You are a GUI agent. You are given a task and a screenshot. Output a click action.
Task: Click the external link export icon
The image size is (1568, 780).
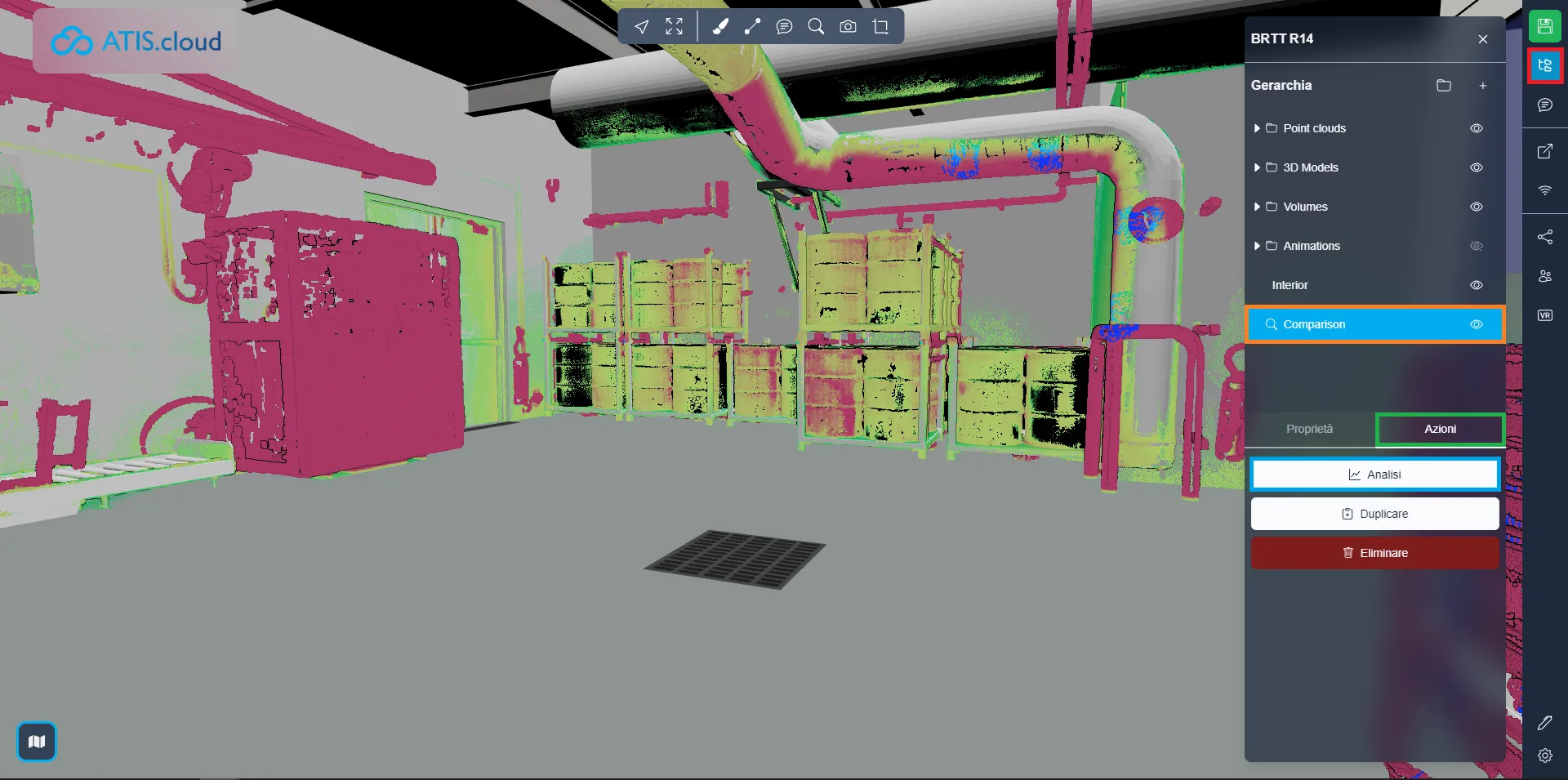point(1544,151)
